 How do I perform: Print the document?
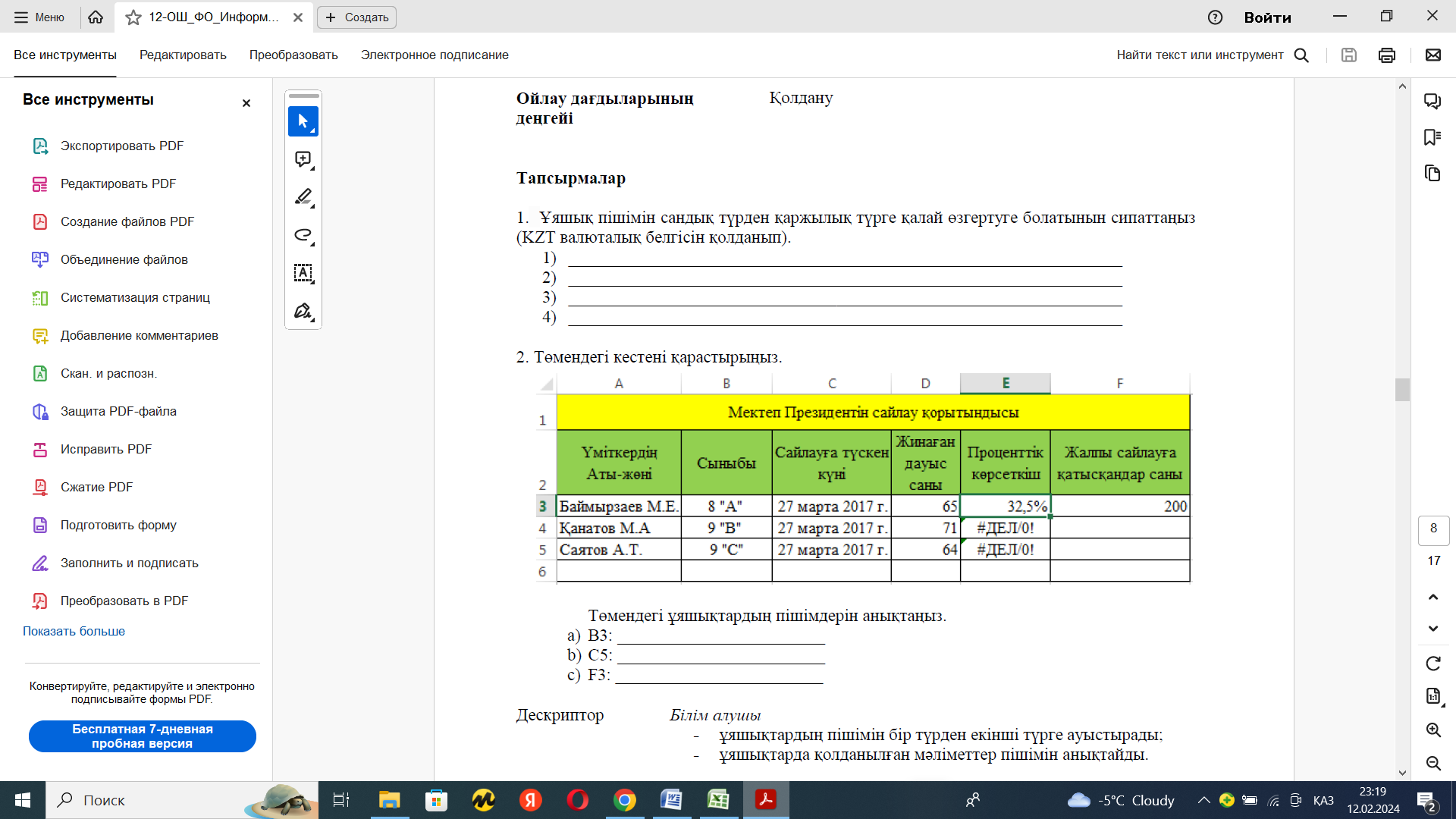click(x=1387, y=55)
